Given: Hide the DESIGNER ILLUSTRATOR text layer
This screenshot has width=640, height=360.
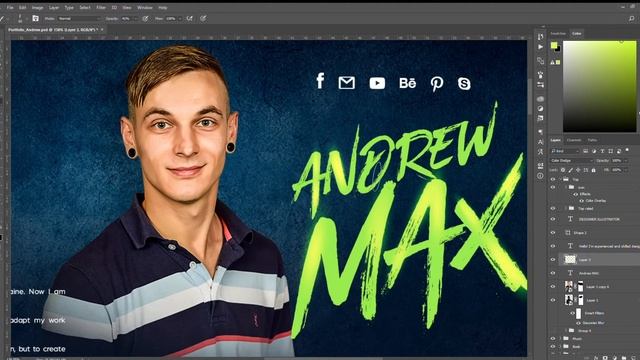Looking at the screenshot, I should pyautogui.click(x=553, y=219).
